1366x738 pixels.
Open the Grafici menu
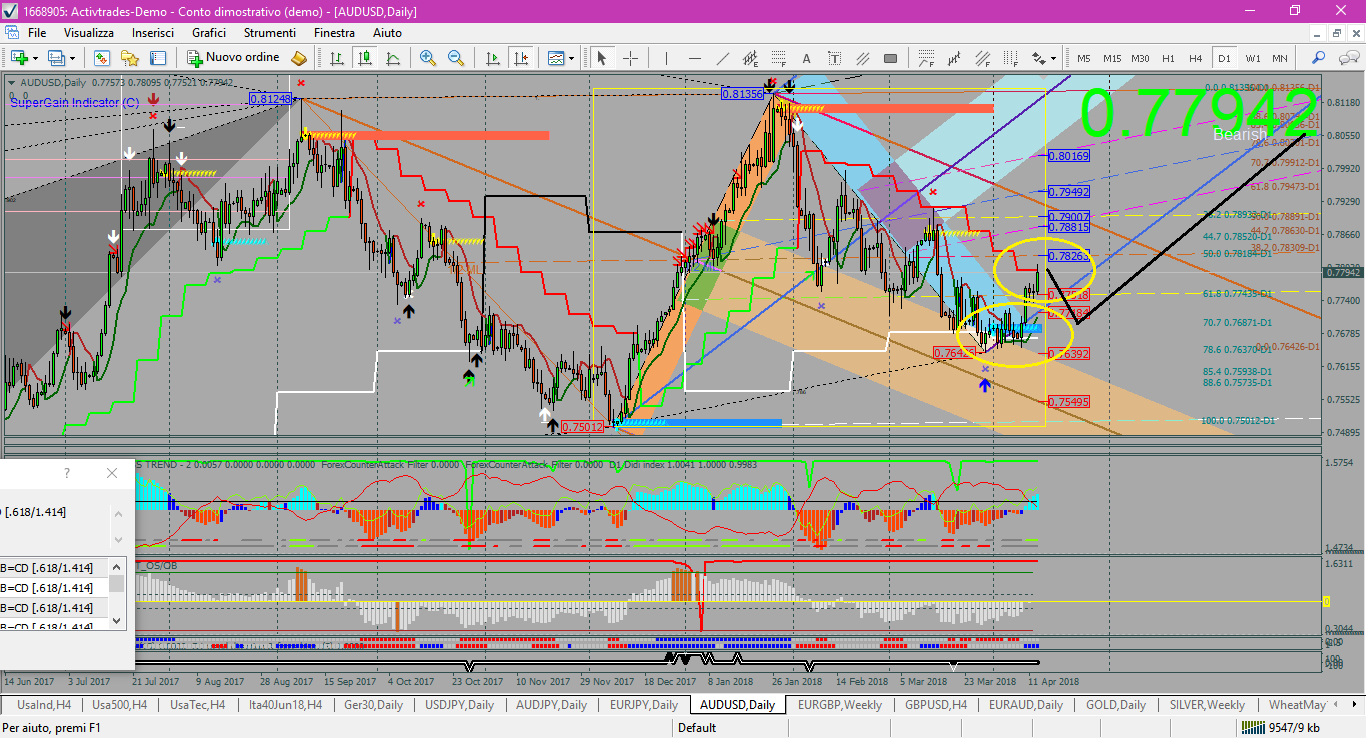pos(209,33)
